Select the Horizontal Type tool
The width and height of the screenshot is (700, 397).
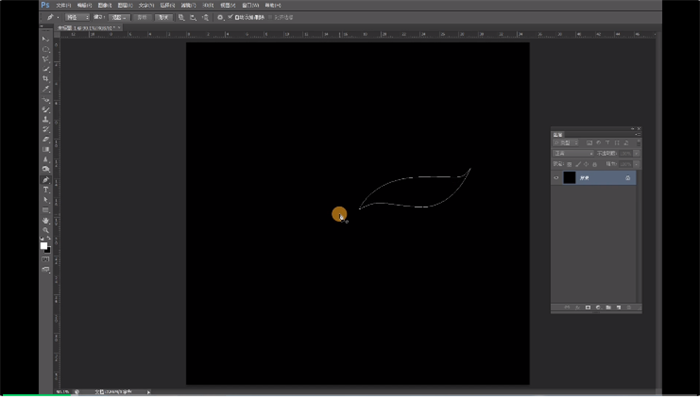pos(46,190)
